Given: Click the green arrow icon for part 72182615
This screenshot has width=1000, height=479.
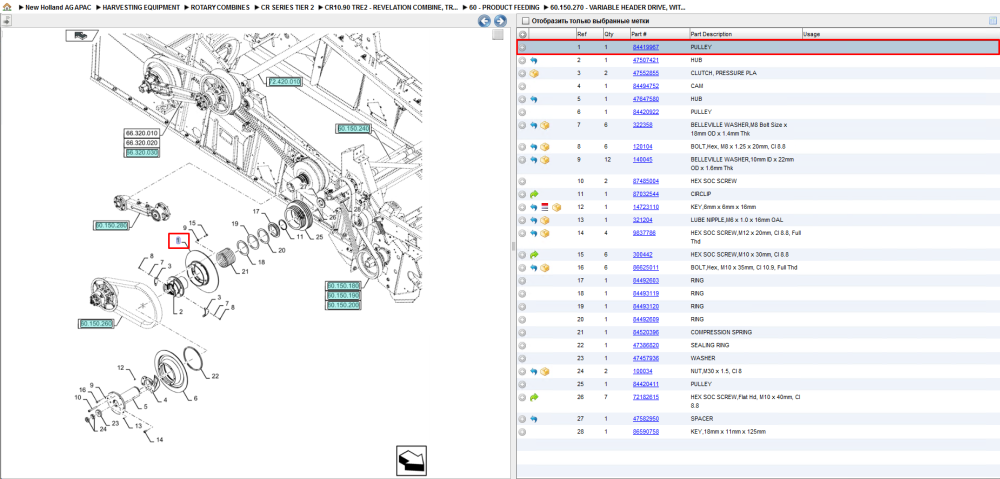Looking at the screenshot, I should tap(534, 397).
